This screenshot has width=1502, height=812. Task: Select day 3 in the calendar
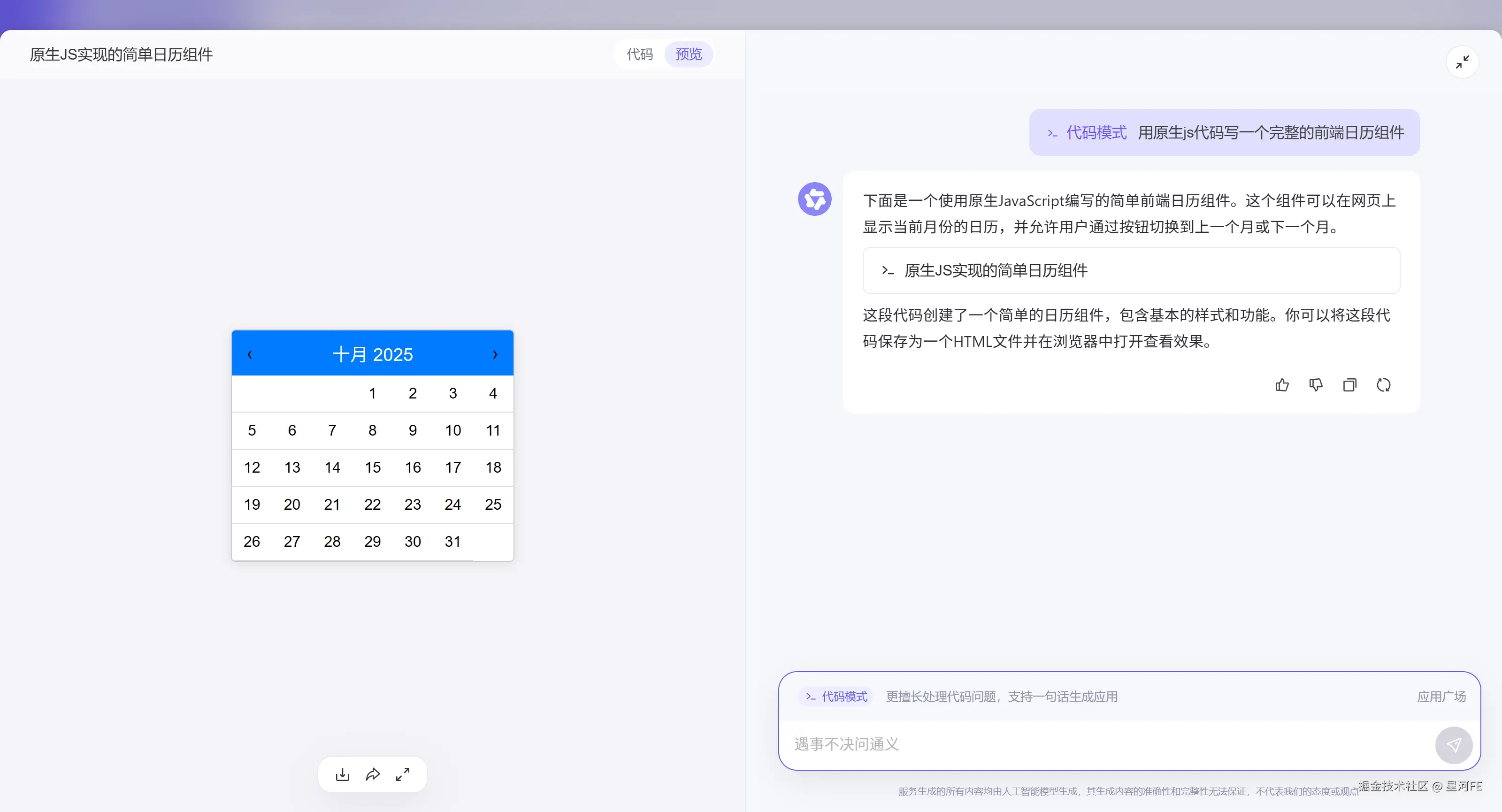tap(453, 393)
